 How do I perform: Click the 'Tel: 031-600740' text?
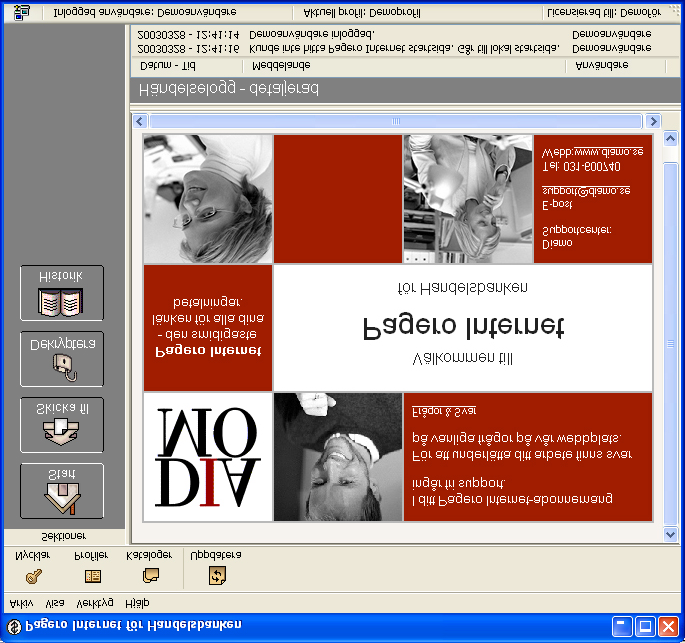581,167
